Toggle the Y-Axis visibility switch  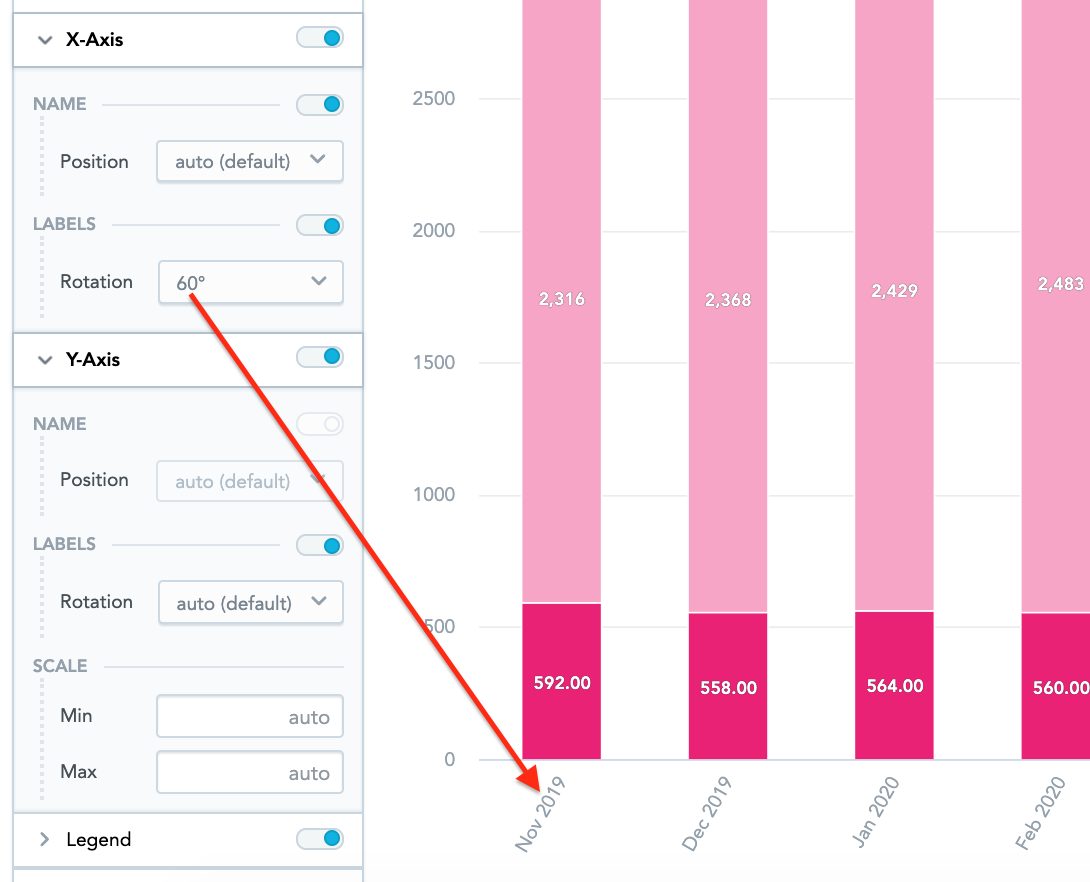(320, 357)
